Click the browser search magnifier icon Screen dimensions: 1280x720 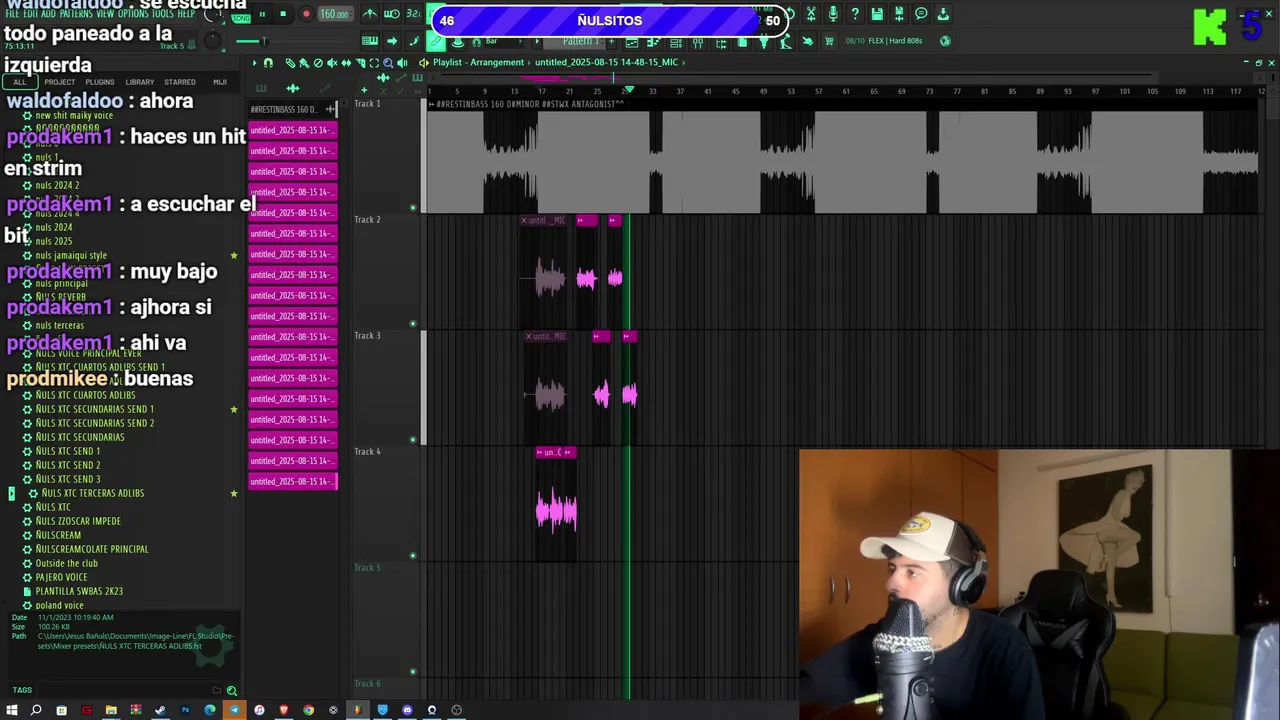[232, 690]
